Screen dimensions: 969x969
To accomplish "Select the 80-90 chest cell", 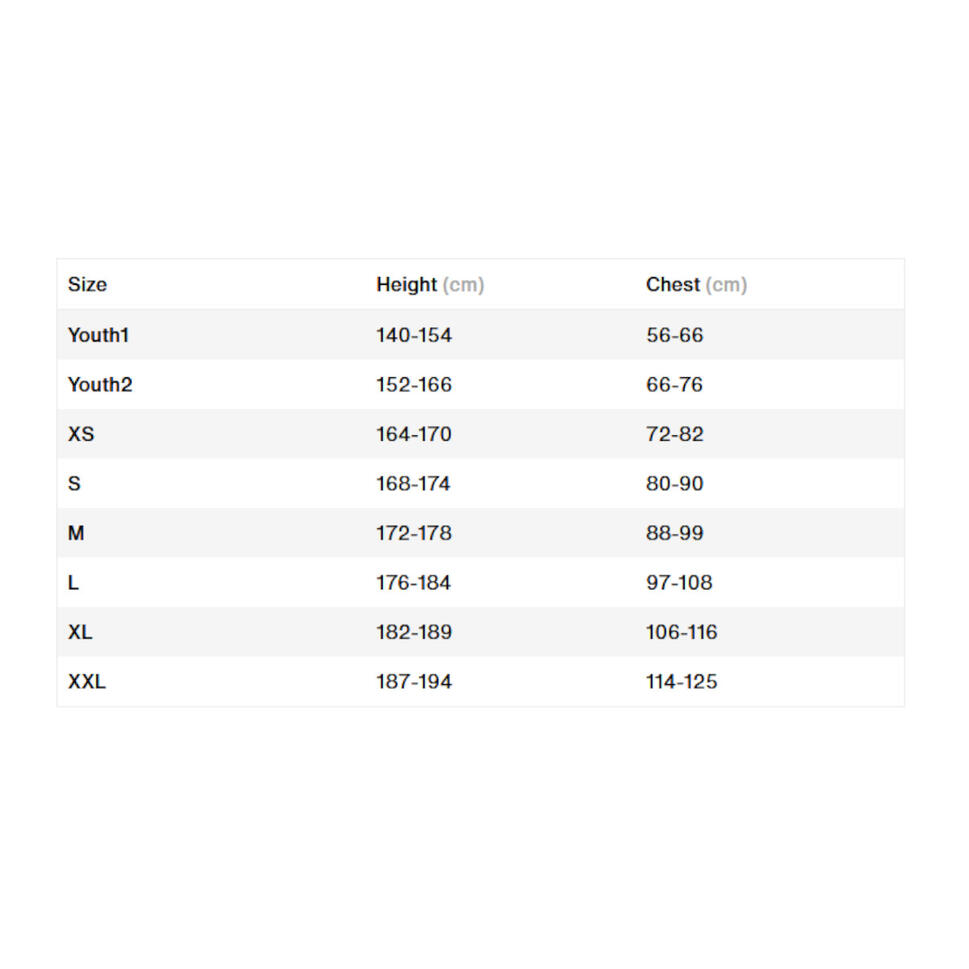I will coord(674,484).
